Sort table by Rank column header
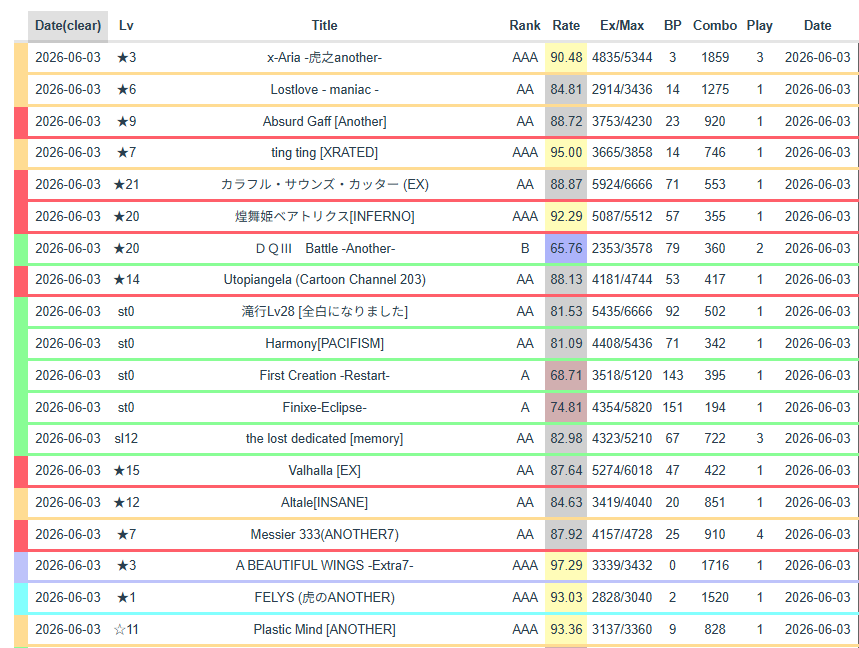 (x=525, y=26)
